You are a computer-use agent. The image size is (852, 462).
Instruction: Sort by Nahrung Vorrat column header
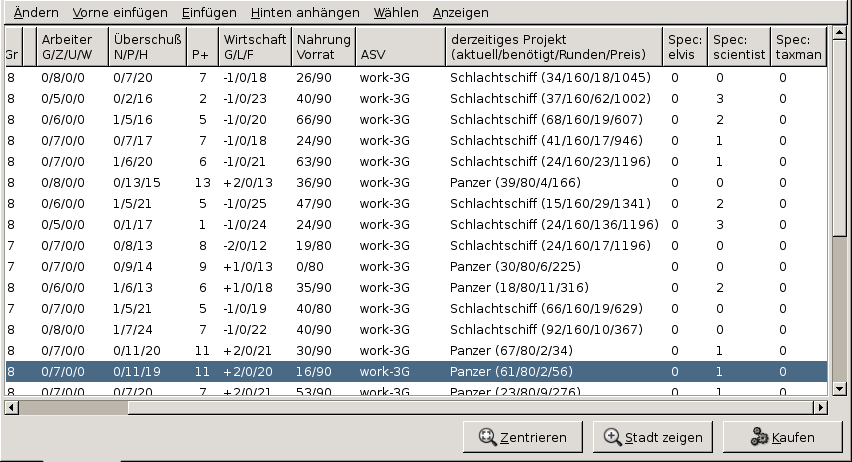point(324,47)
